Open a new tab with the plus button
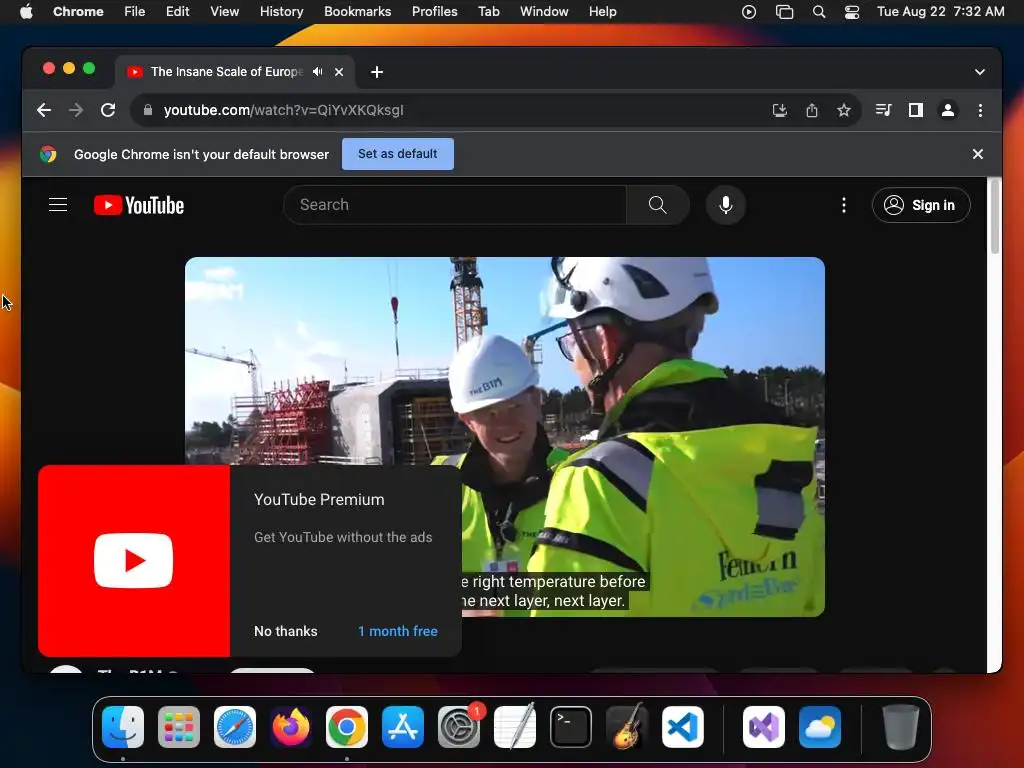 point(377,72)
